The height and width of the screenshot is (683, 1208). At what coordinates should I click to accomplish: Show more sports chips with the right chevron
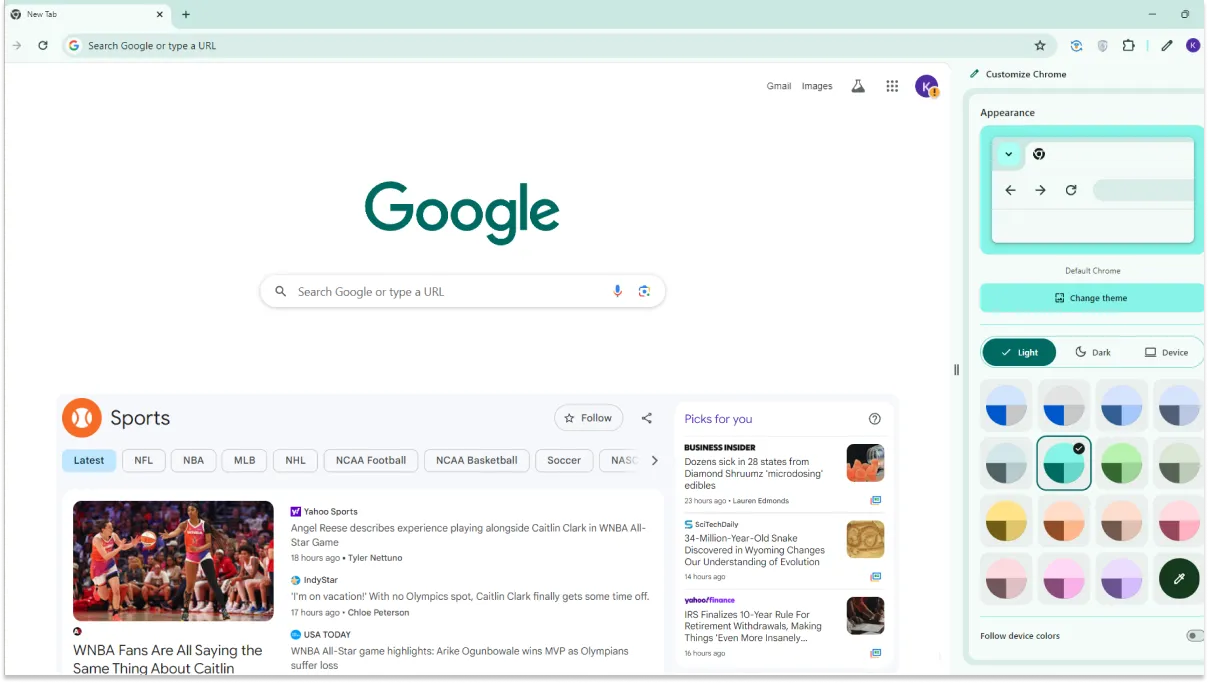[x=655, y=460]
